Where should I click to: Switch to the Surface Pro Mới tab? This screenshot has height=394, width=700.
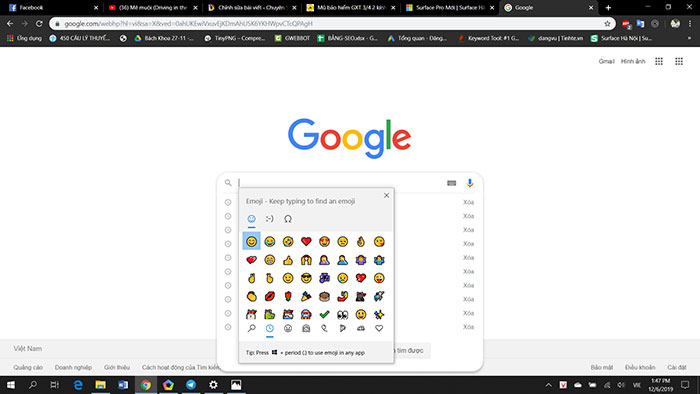[449, 8]
